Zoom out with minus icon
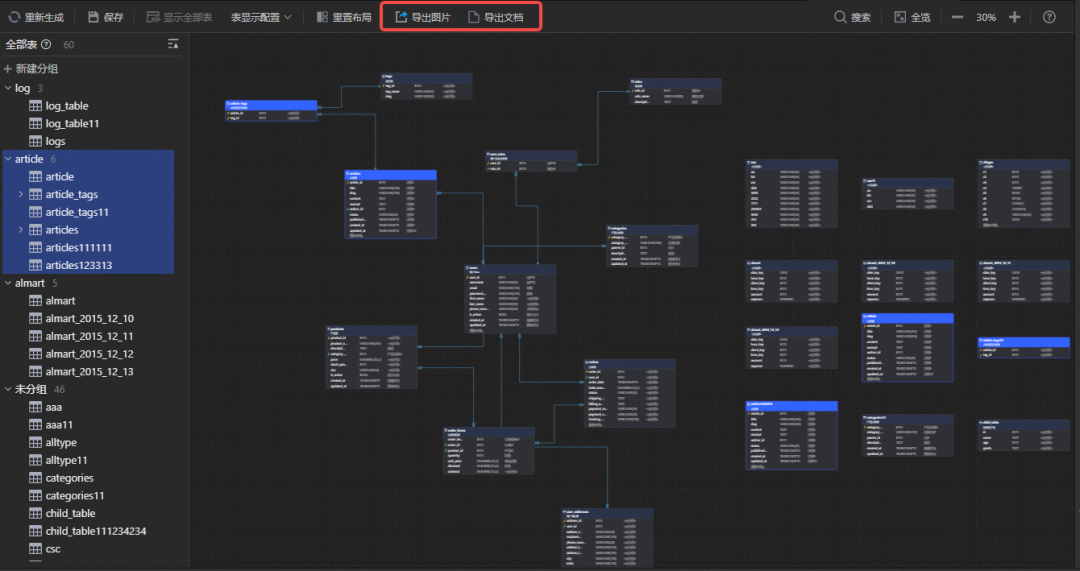Image resolution: width=1080 pixels, height=571 pixels. [957, 17]
